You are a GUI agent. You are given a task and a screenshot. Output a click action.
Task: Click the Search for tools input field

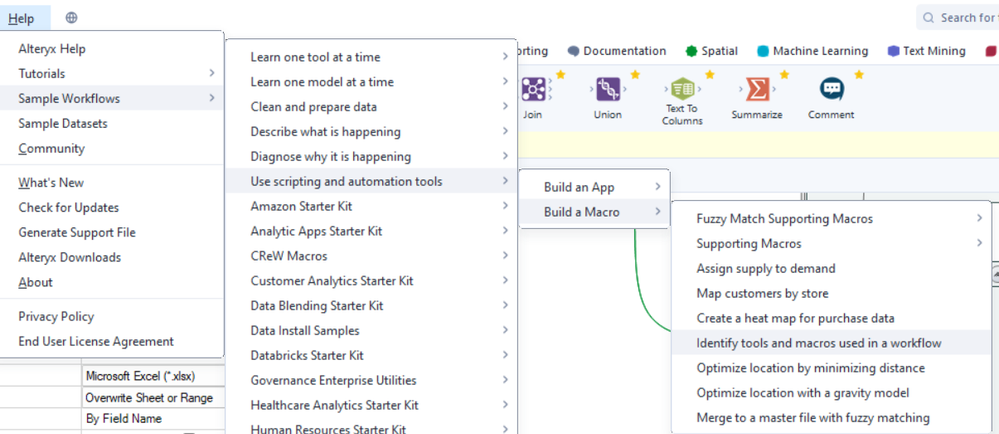tap(958, 18)
